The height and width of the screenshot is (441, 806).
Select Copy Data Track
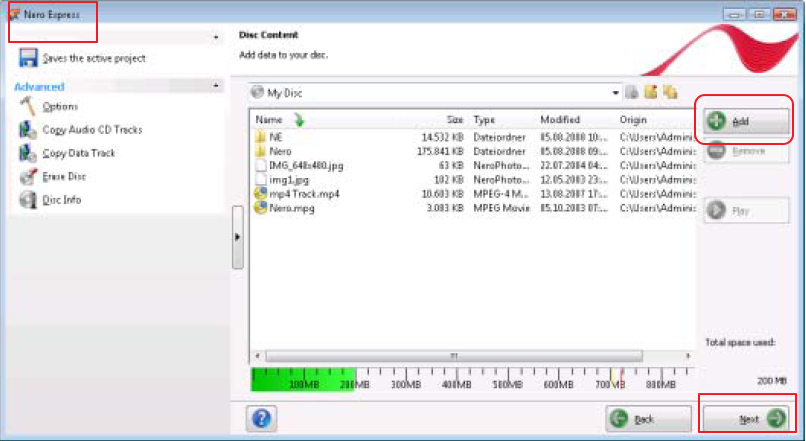pos(79,153)
